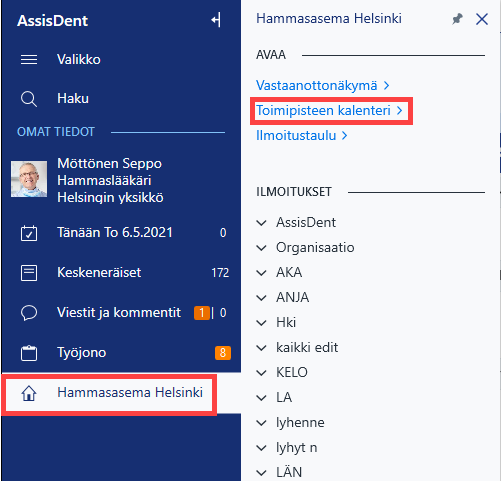501x481 pixels.
Task: Open the Toimipisteen kalenteri link
Action: [329, 110]
